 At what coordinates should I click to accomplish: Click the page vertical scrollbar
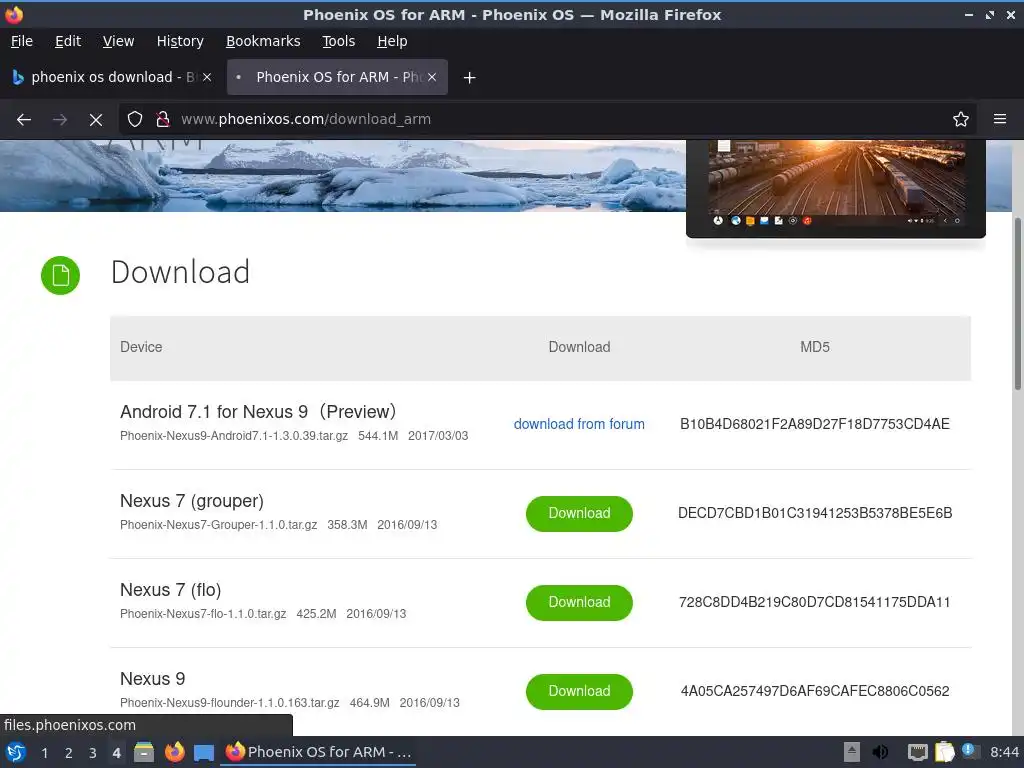(1017, 304)
